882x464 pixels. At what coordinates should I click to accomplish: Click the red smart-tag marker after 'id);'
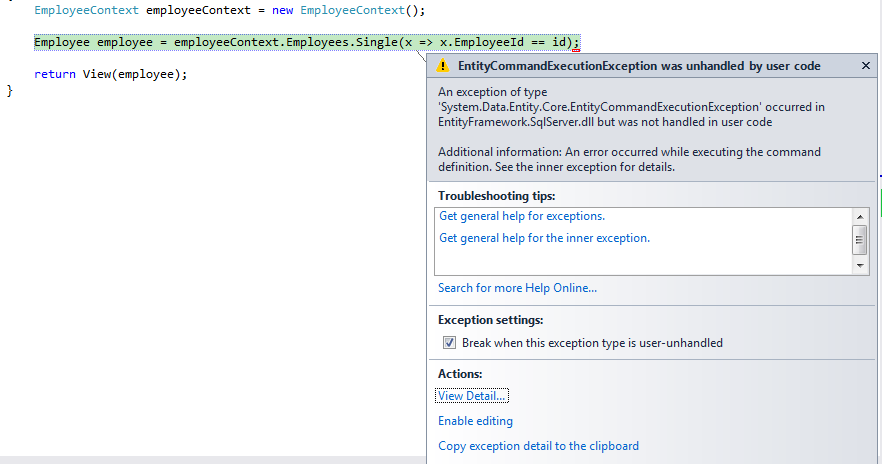point(576,51)
